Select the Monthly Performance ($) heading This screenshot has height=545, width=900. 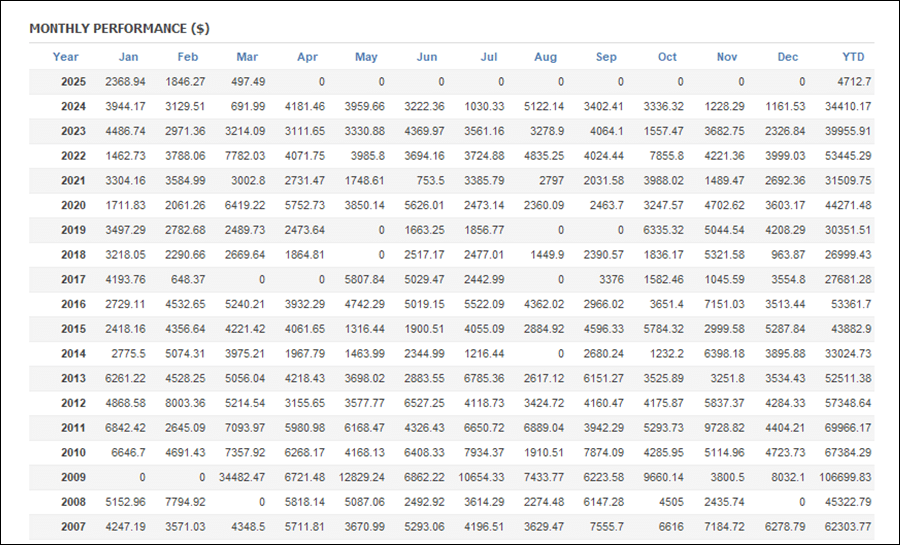(119, 29)
